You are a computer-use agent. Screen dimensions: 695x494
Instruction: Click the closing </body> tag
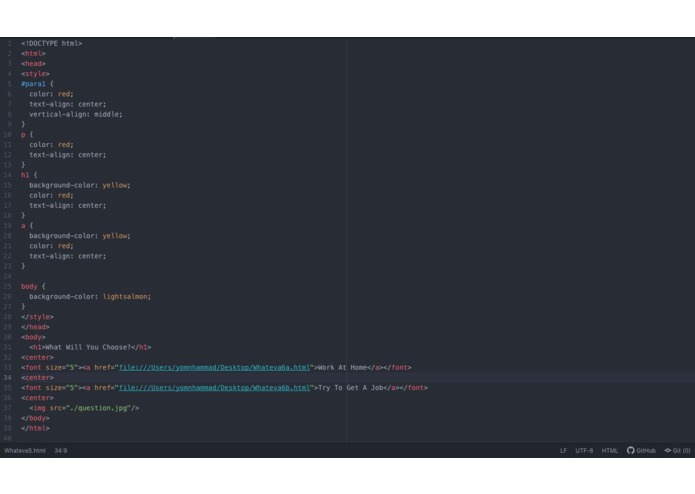point(35,418)
